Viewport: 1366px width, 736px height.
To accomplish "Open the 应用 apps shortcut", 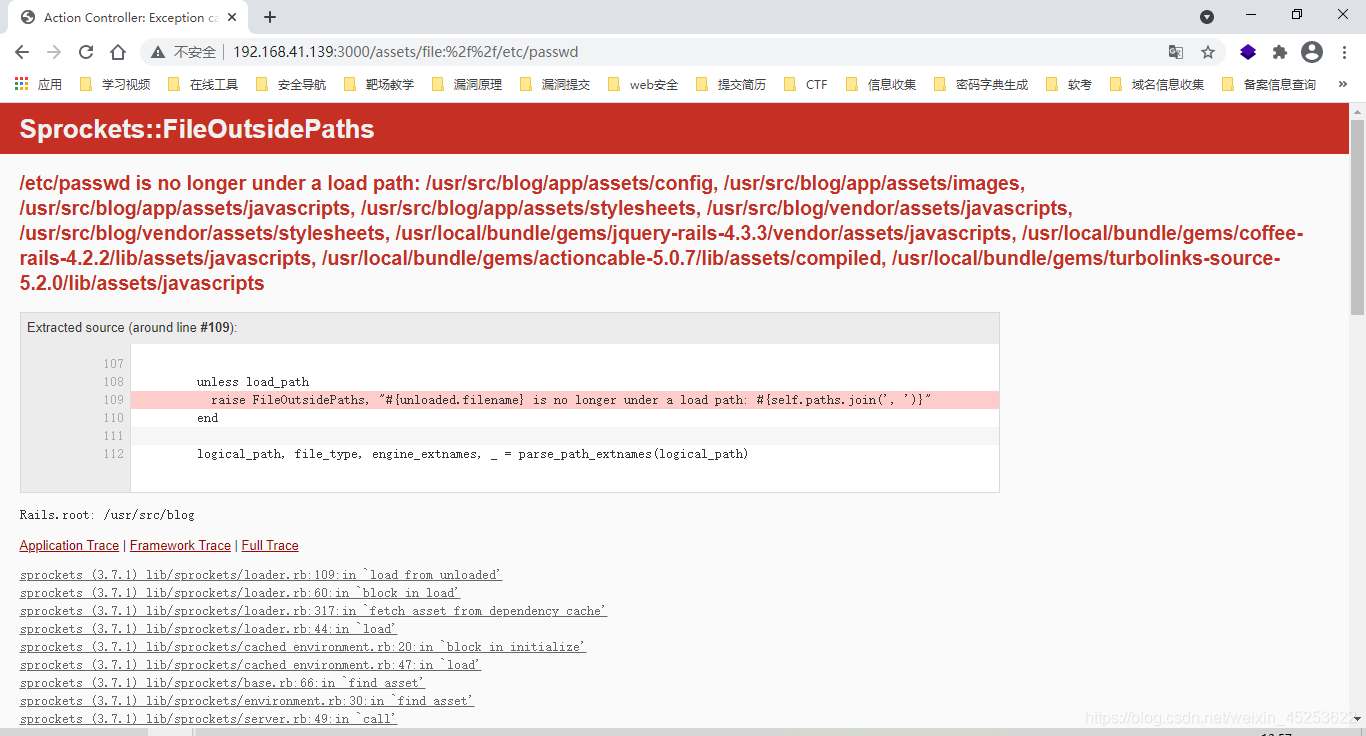I will (38, 84).
